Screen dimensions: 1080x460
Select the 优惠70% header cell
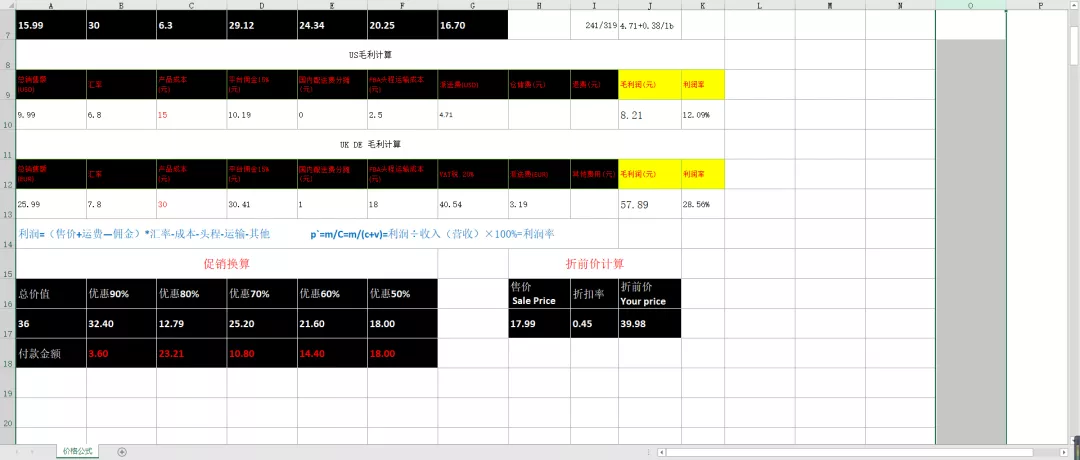tap(262, 293)
